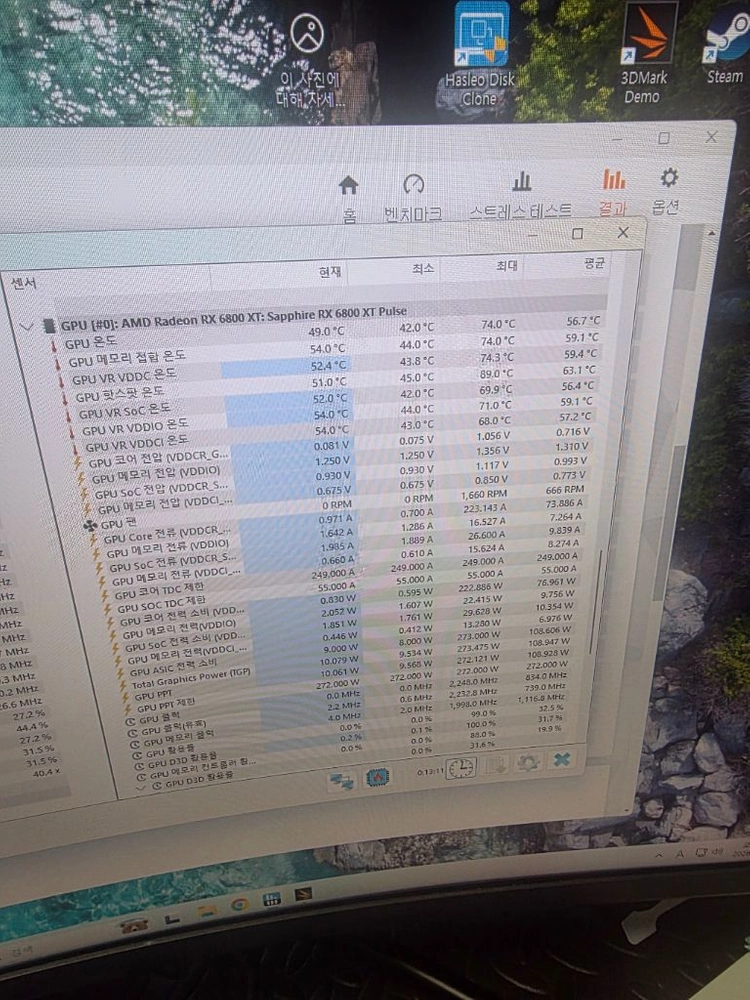Click the 현재 column header
The height and width of the screenshot is (1000, 750).
(330, 272)
